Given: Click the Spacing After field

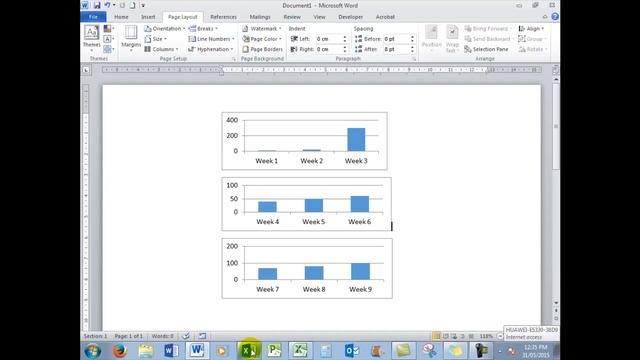Looking at the screenshot, I should point(396,49).
